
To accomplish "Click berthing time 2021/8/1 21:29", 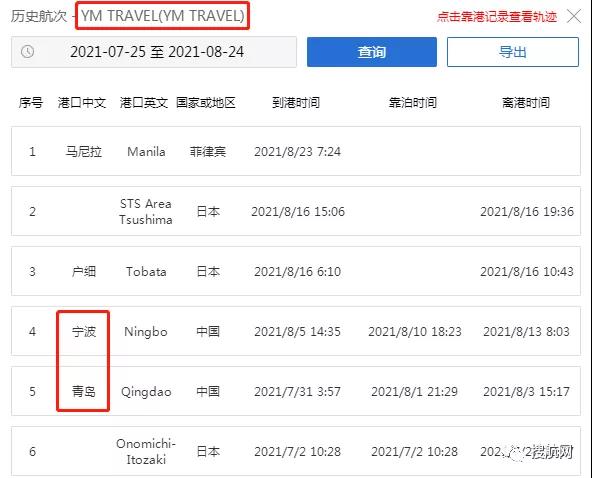I will tap(415, 392).
